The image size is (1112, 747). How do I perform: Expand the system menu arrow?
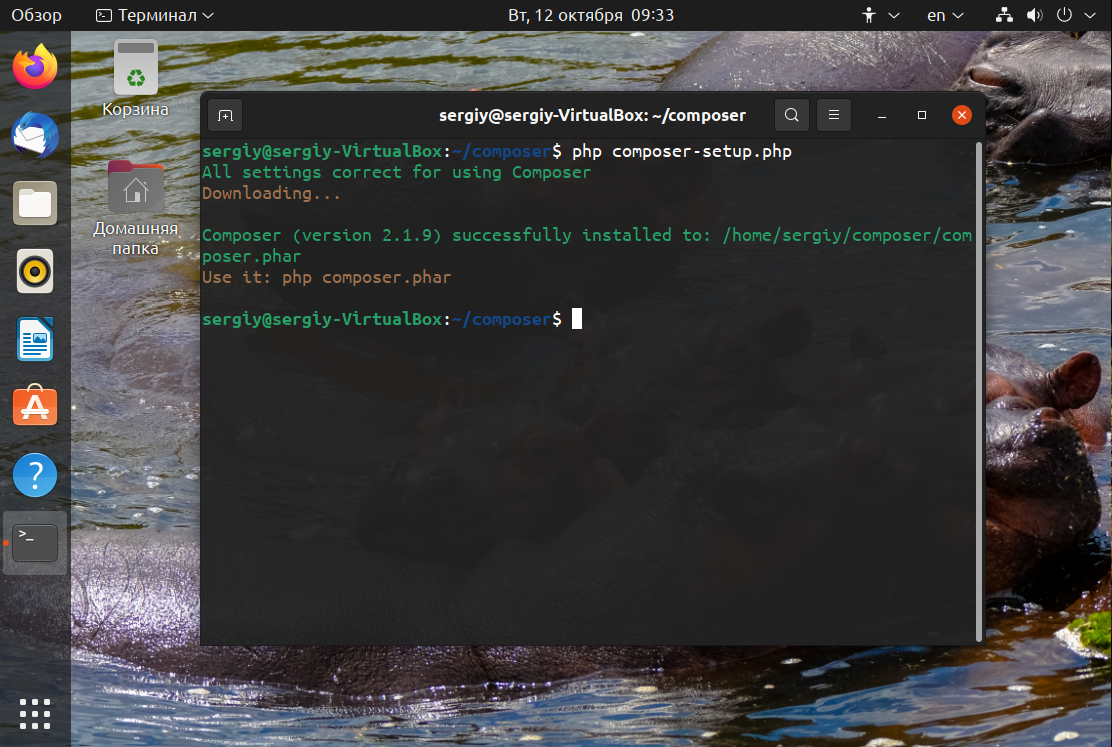pos(1090,15)
